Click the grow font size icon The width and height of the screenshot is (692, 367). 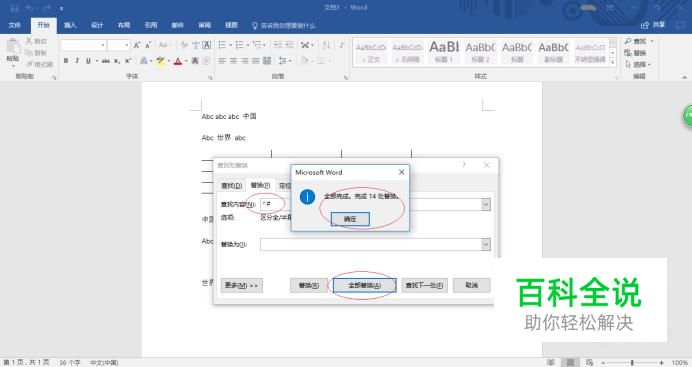click(x=137, y=45)
